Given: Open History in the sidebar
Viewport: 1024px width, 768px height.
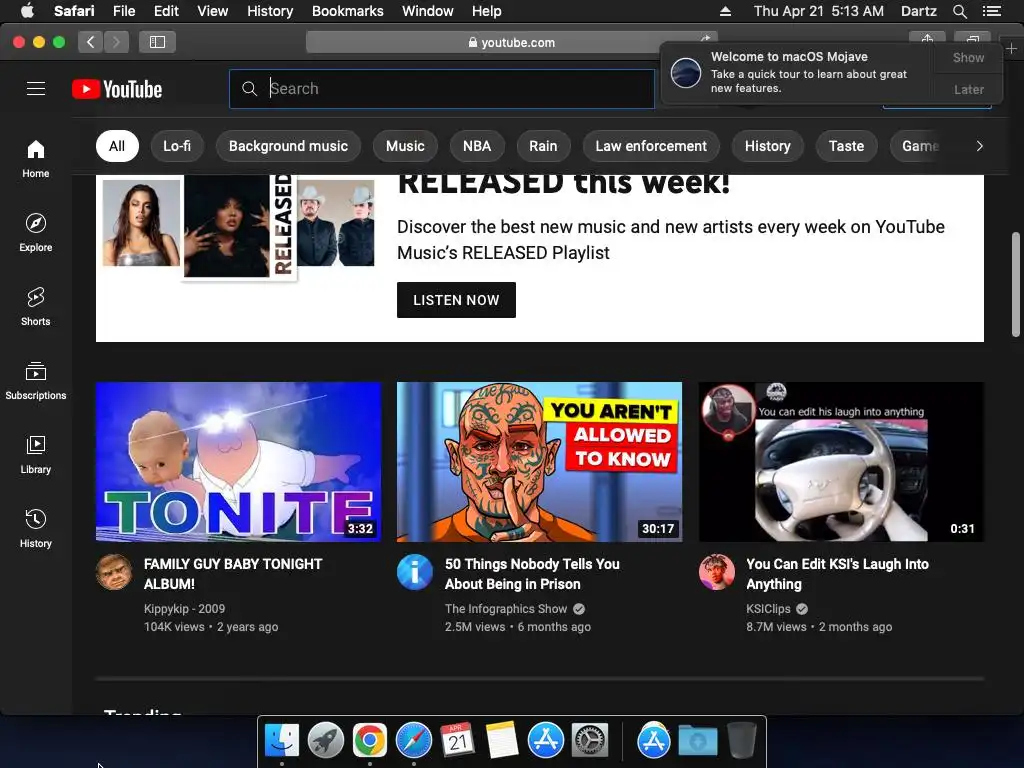Looking at the screenshot, I should click(35, 529).
